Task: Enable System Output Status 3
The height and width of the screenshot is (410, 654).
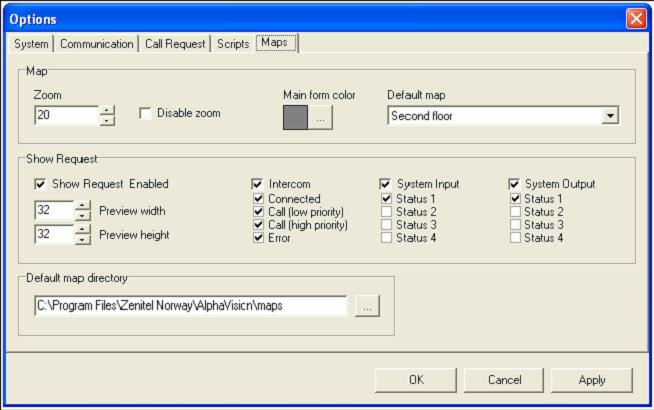Action: (516, 225)
